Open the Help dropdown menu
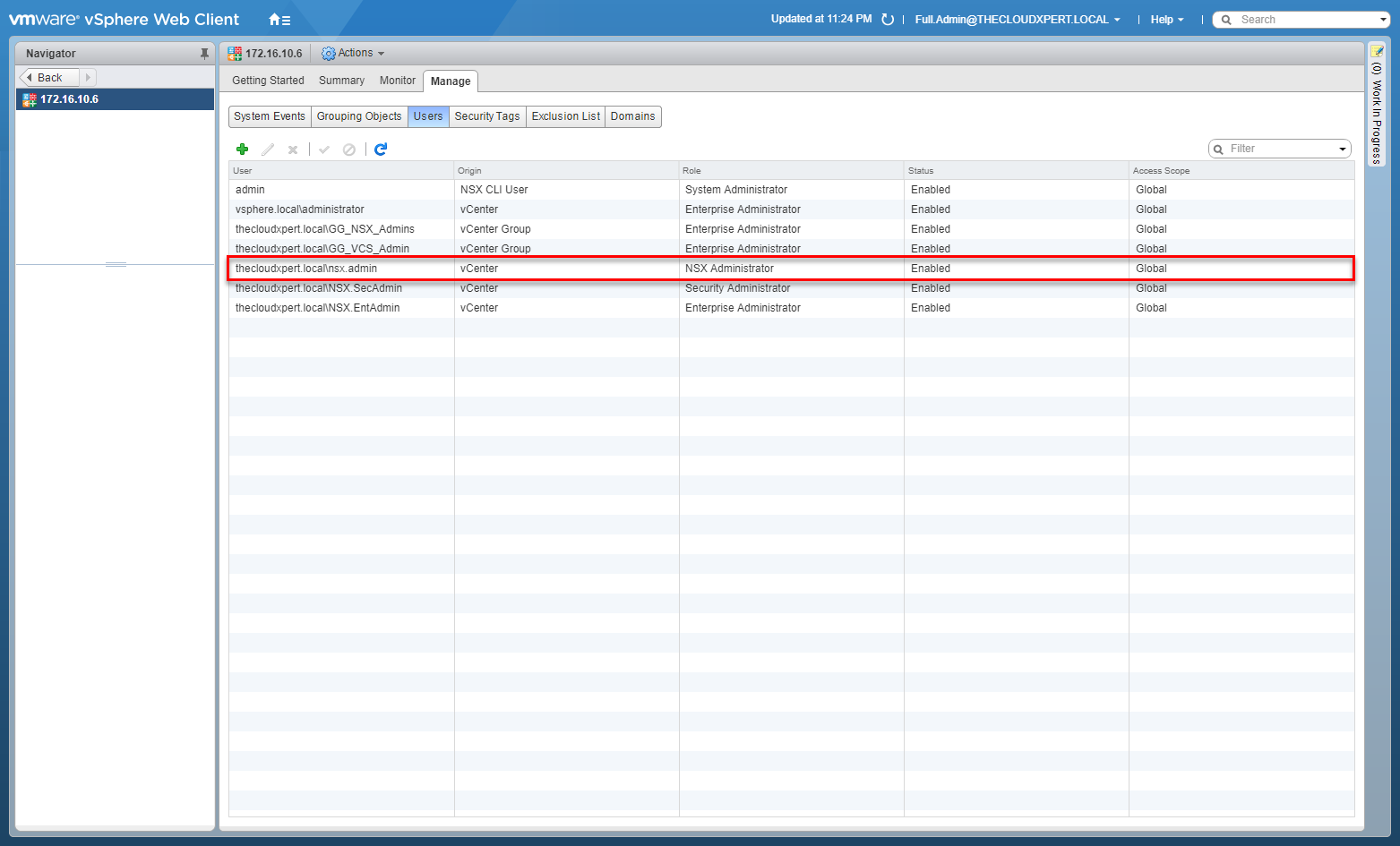The image size is (1400, 846). [1166, 20]
